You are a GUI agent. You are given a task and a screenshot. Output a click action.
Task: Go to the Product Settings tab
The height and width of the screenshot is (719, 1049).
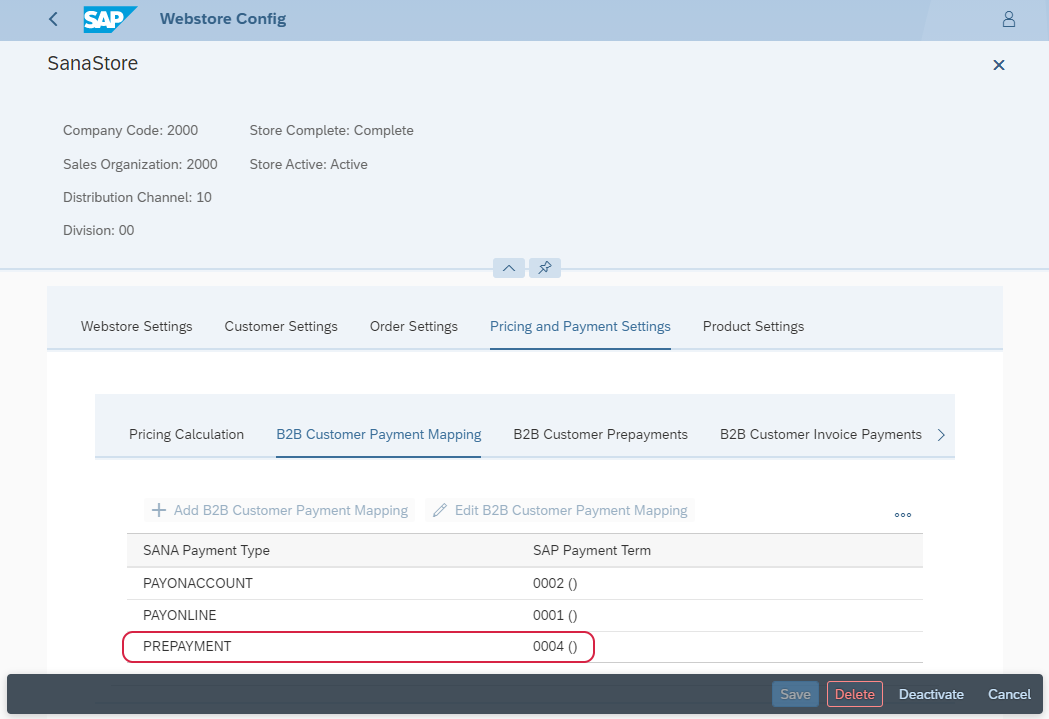tap(753, 326)
